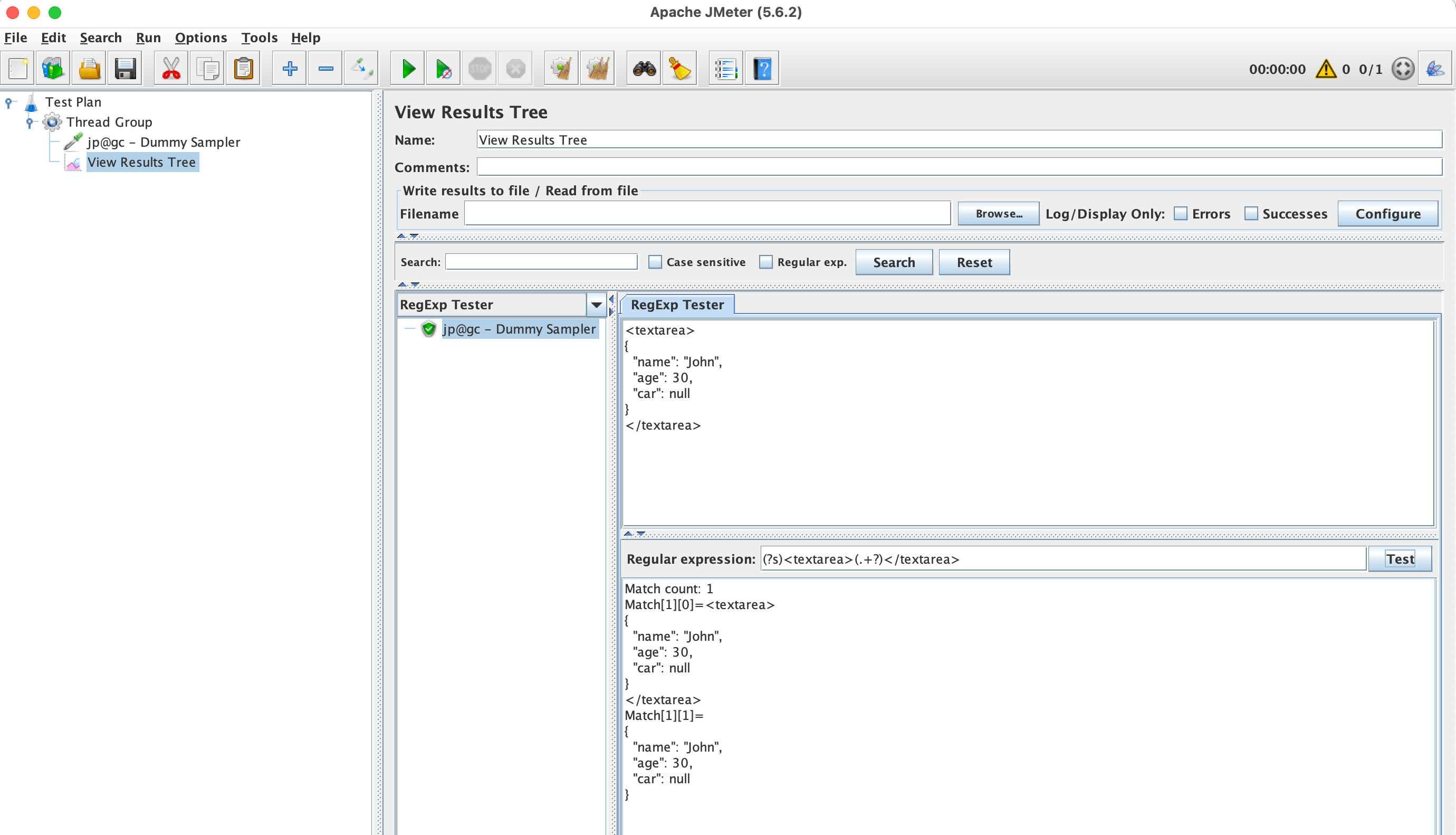Image resolution: width=1456 pixels, height=835 pixels.
Task: Expand all tree nodes via plus icon
Action: [290, 68]
